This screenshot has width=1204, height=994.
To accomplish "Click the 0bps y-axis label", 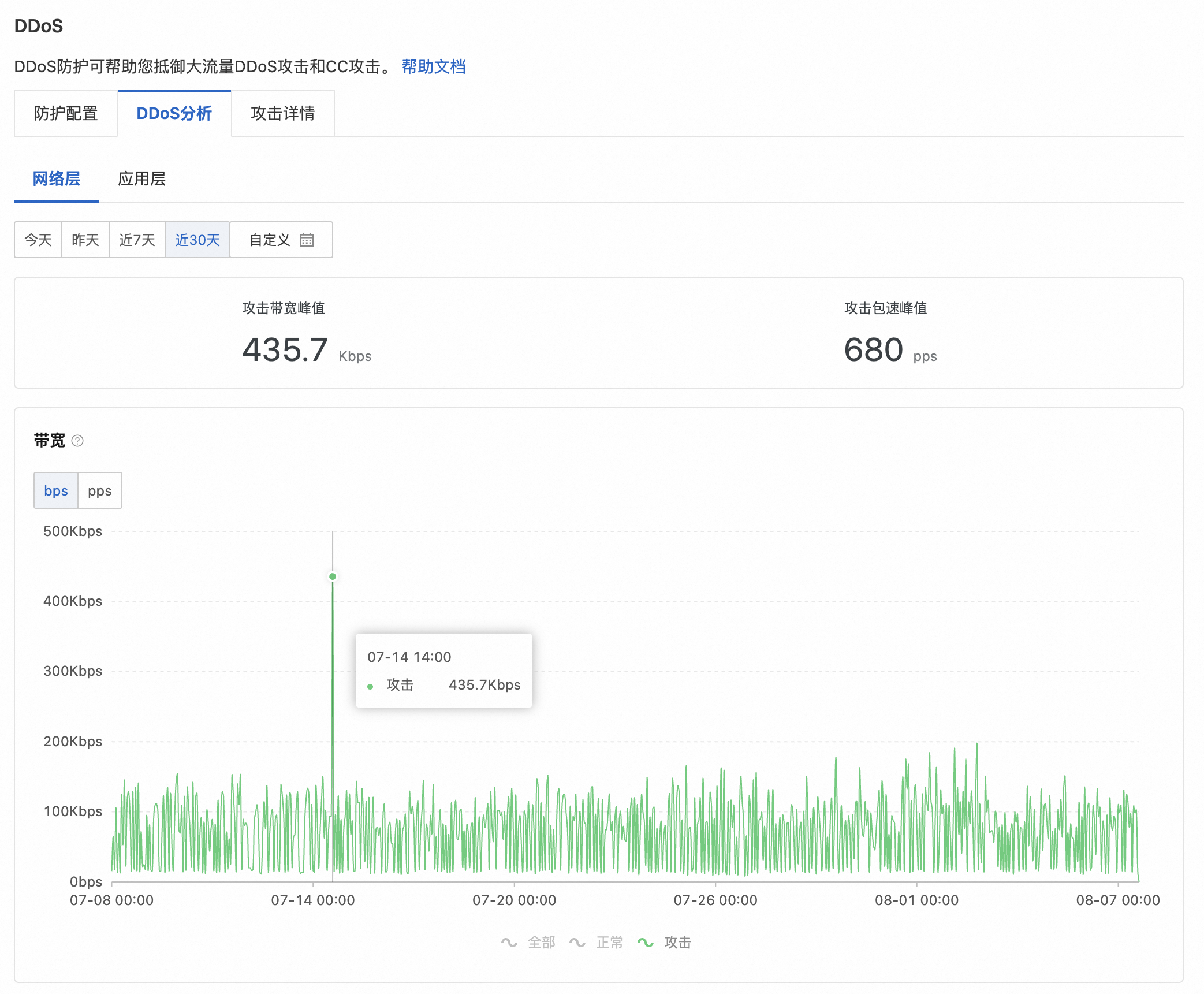I will coord(86,881).
